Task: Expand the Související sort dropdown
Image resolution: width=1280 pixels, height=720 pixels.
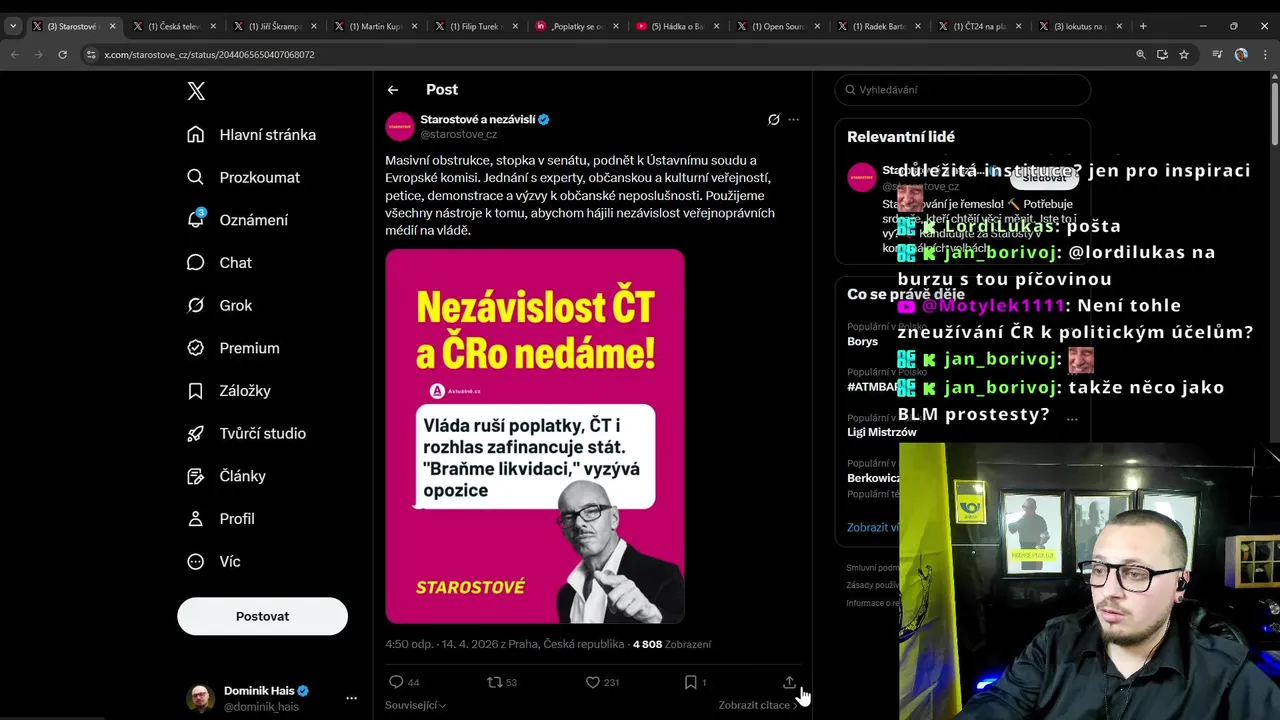Action: 416,705
